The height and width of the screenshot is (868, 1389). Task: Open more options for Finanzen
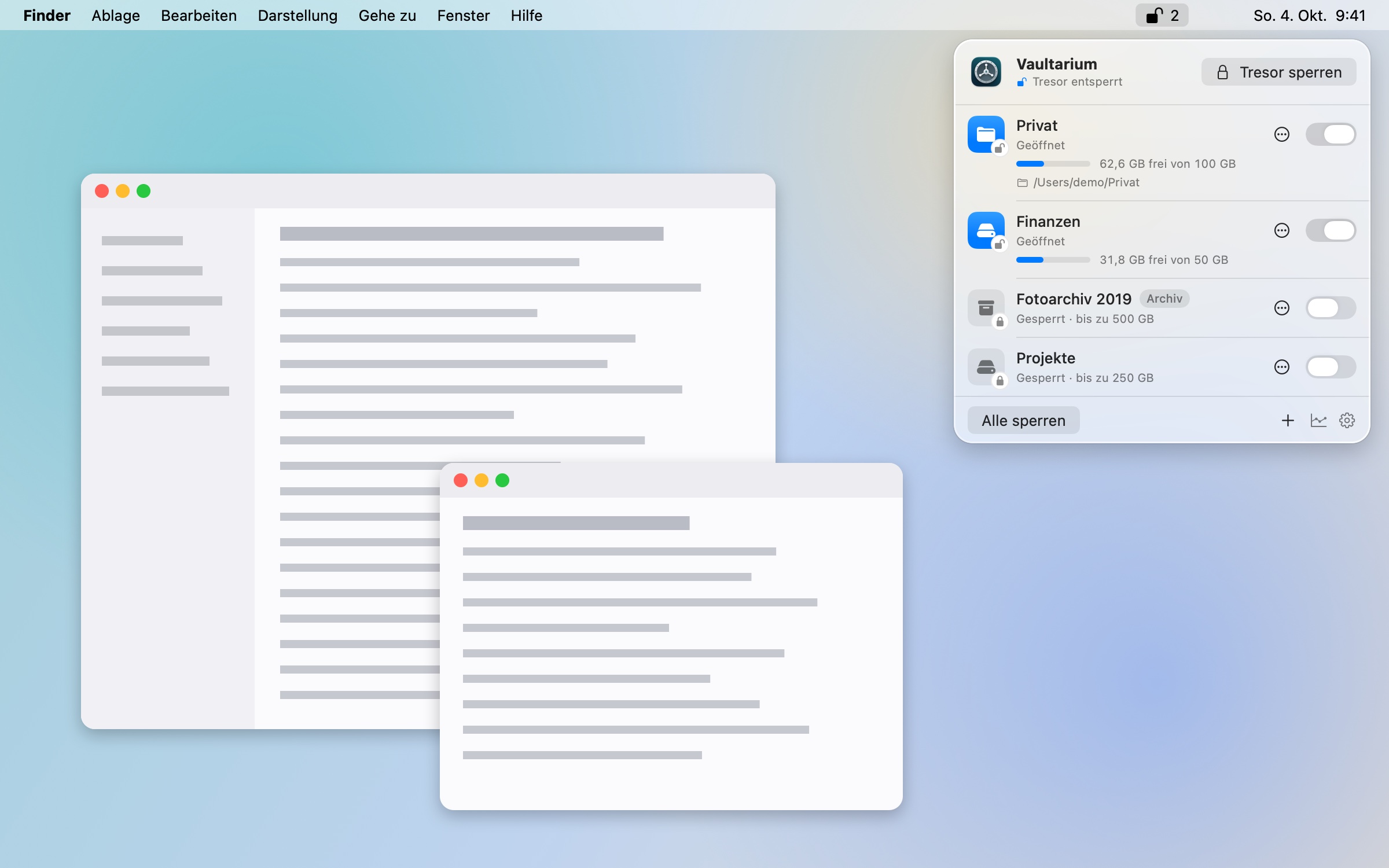[x=1282, y=230]
